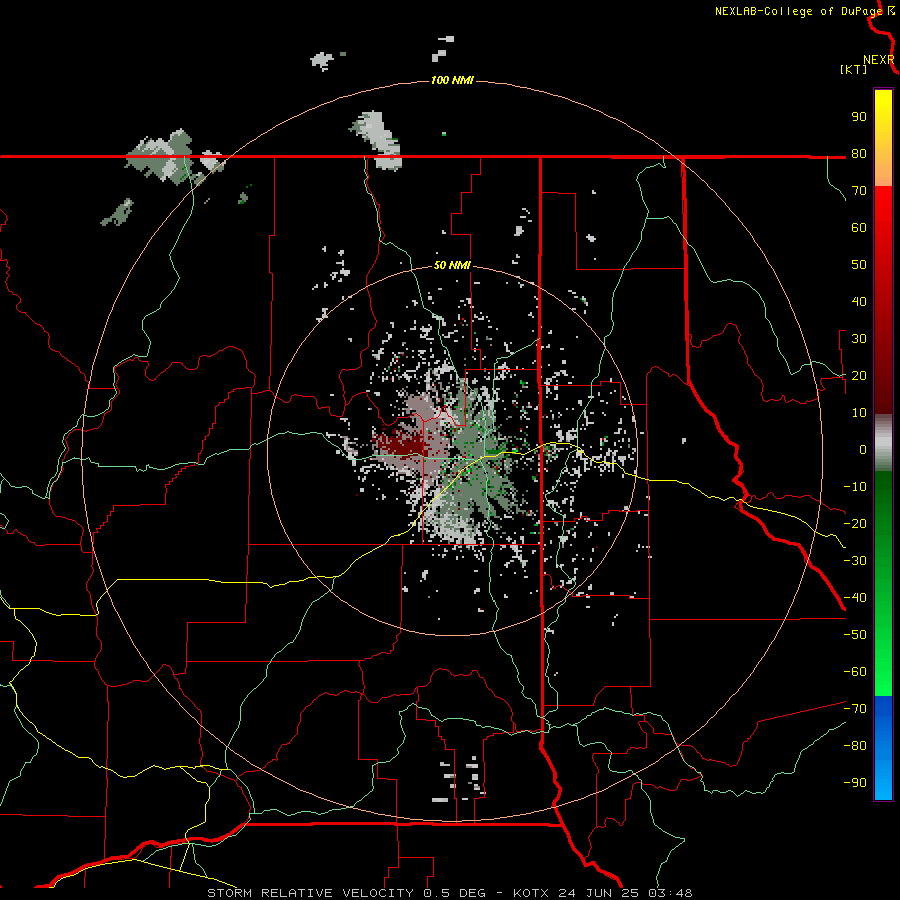Click the 60 value on velocity scale

tap(859, 227)
